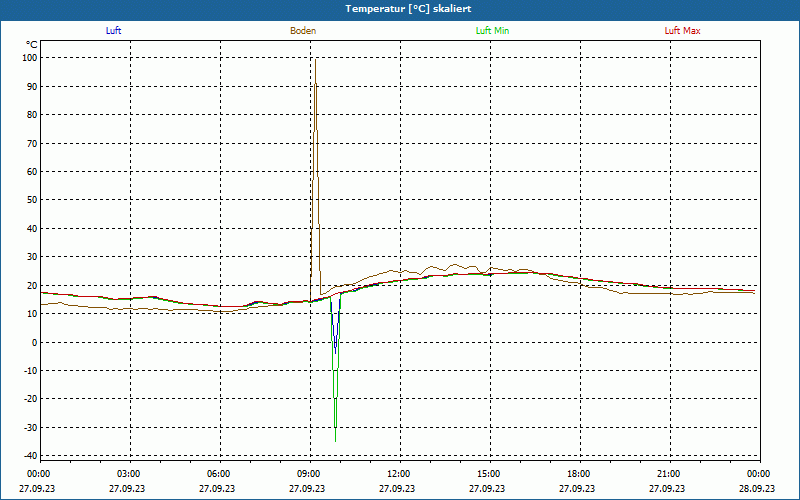The height and width of the screenshot is (500, 800).
Task: Click the brown Boden spike peak near 100
Action: point(315,60)
